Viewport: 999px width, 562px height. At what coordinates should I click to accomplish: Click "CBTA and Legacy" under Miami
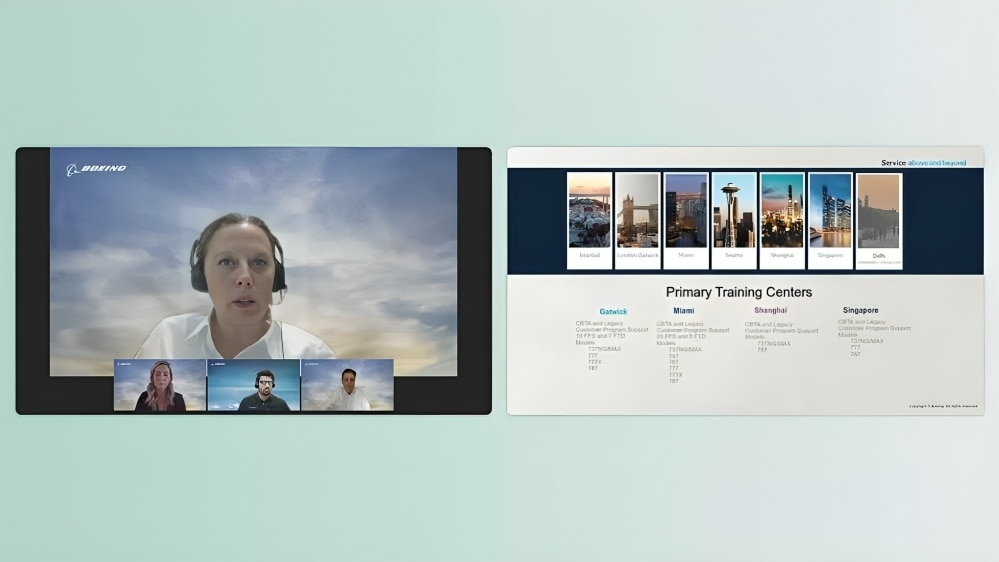click(680, 324)
